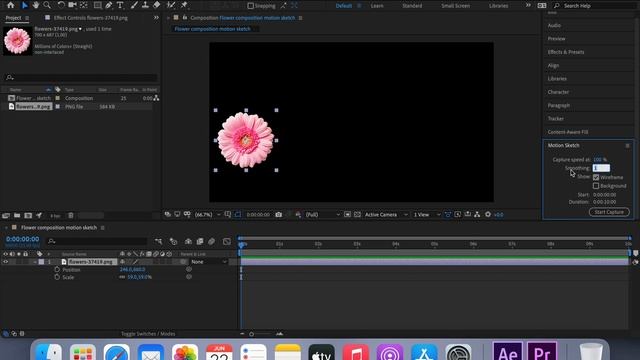Click the snapshot camera icon in viewer
The width and height of the screenshot is (640, 360).
coord(279,214)
